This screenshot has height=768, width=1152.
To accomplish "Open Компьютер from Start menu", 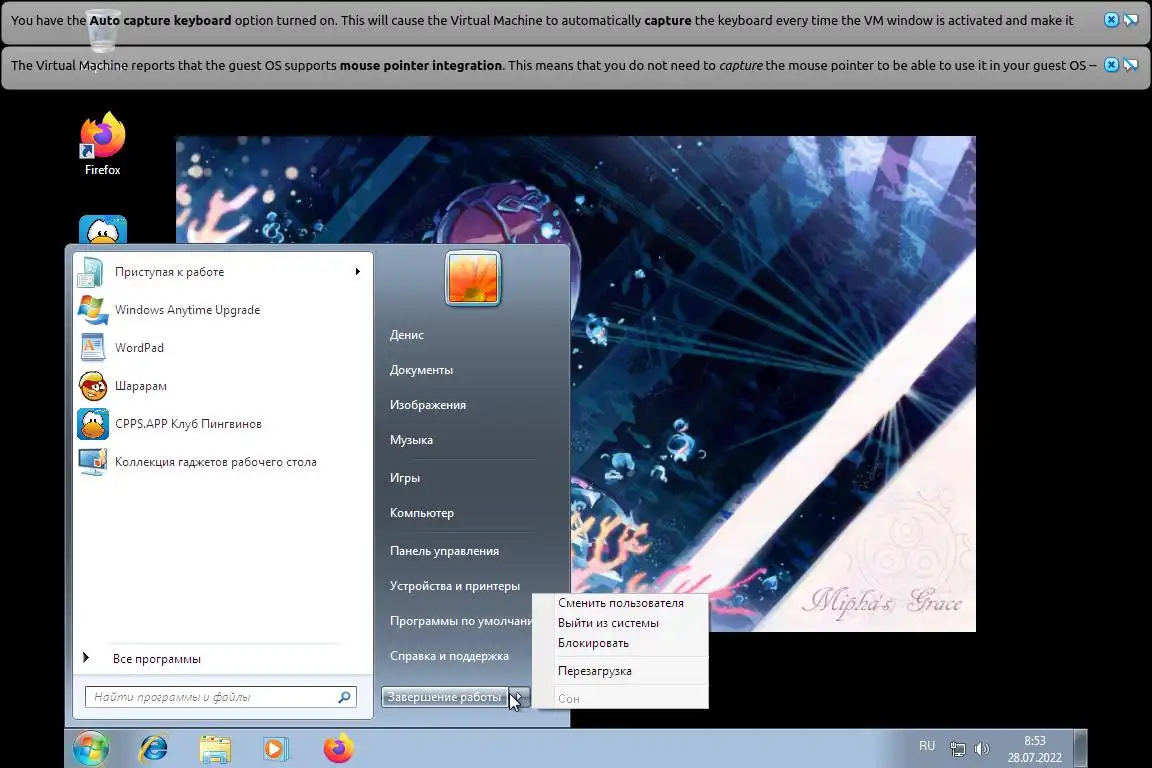I will pos(422,513).
